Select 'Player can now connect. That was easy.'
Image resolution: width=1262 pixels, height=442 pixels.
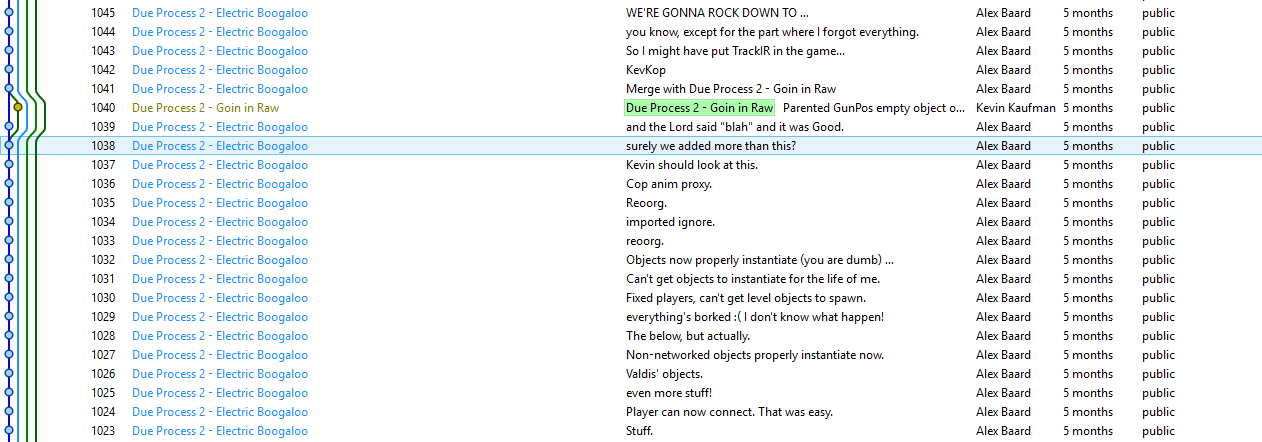(729, 412)
